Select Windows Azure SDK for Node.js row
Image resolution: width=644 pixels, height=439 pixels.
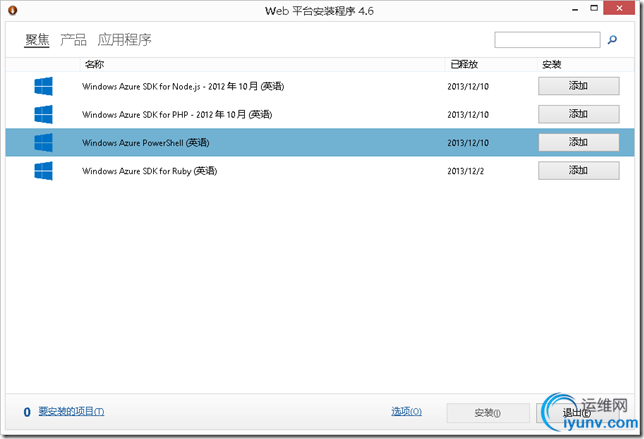click(x=320, y=86)
